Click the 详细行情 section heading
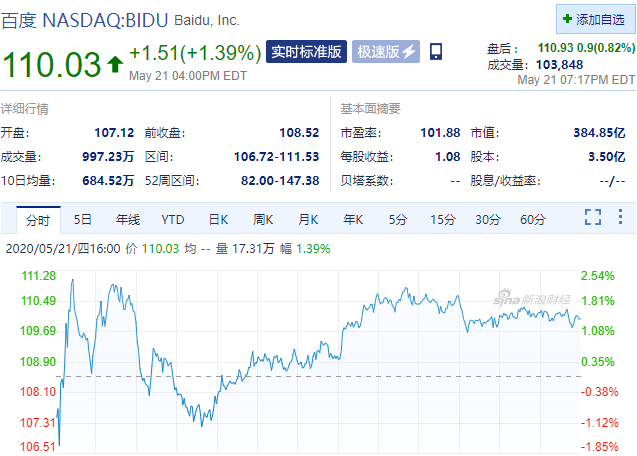The width and height of the screenshot is (637, 456). coord(25,109)
